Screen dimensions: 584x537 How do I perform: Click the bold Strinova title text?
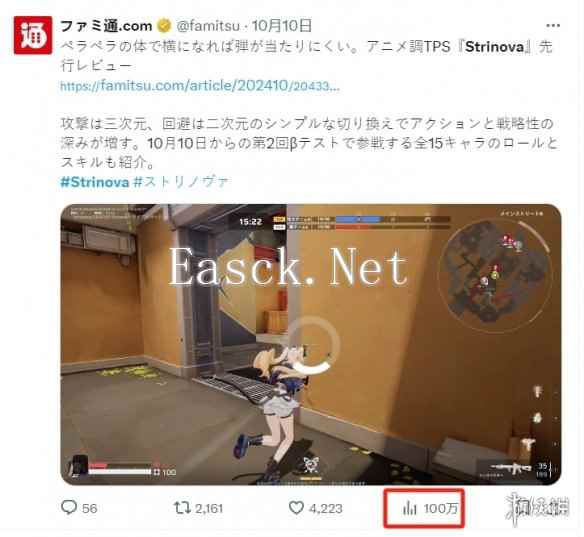(x=495, y=47)
